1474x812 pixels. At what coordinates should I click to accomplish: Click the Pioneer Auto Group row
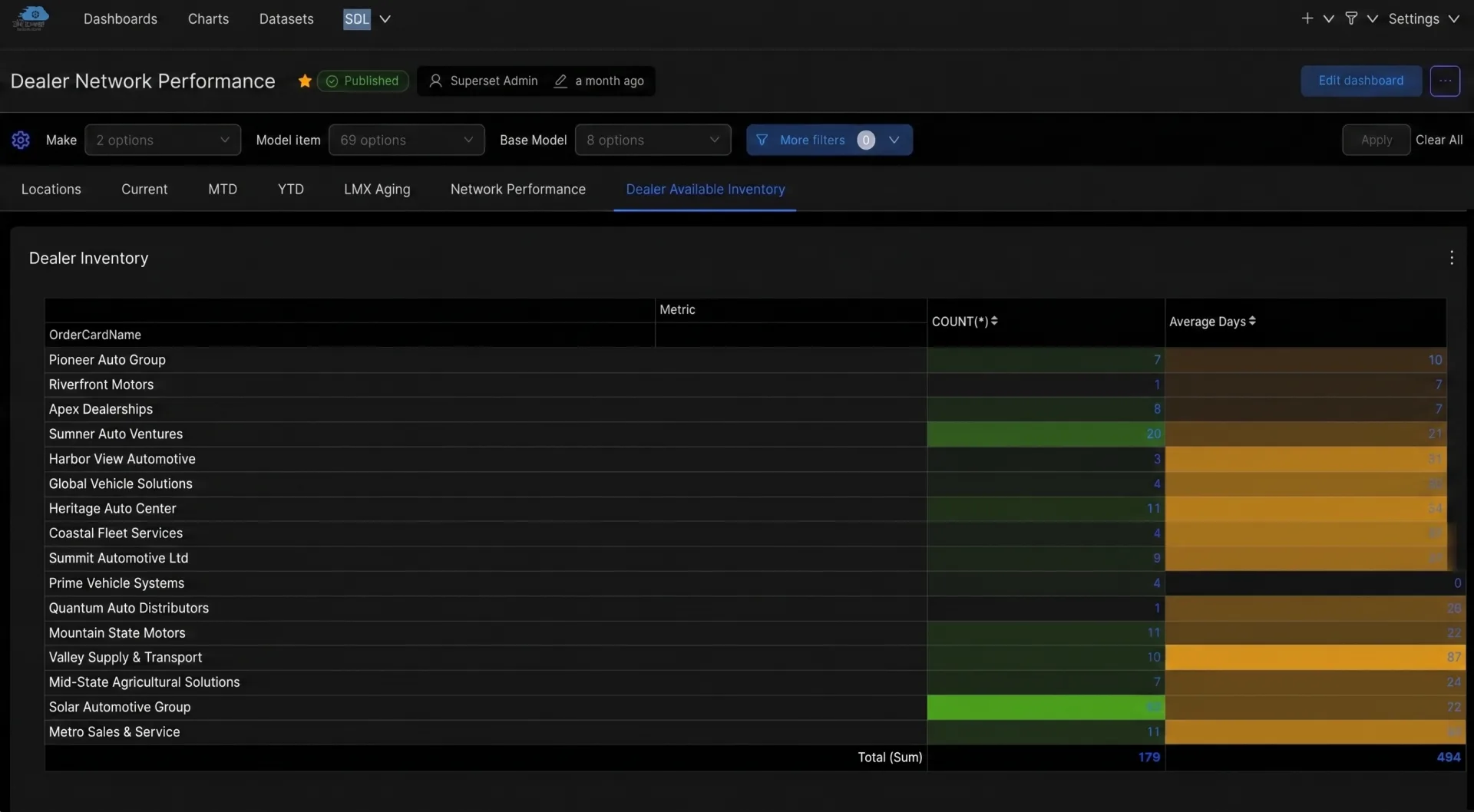click(745, 359)
